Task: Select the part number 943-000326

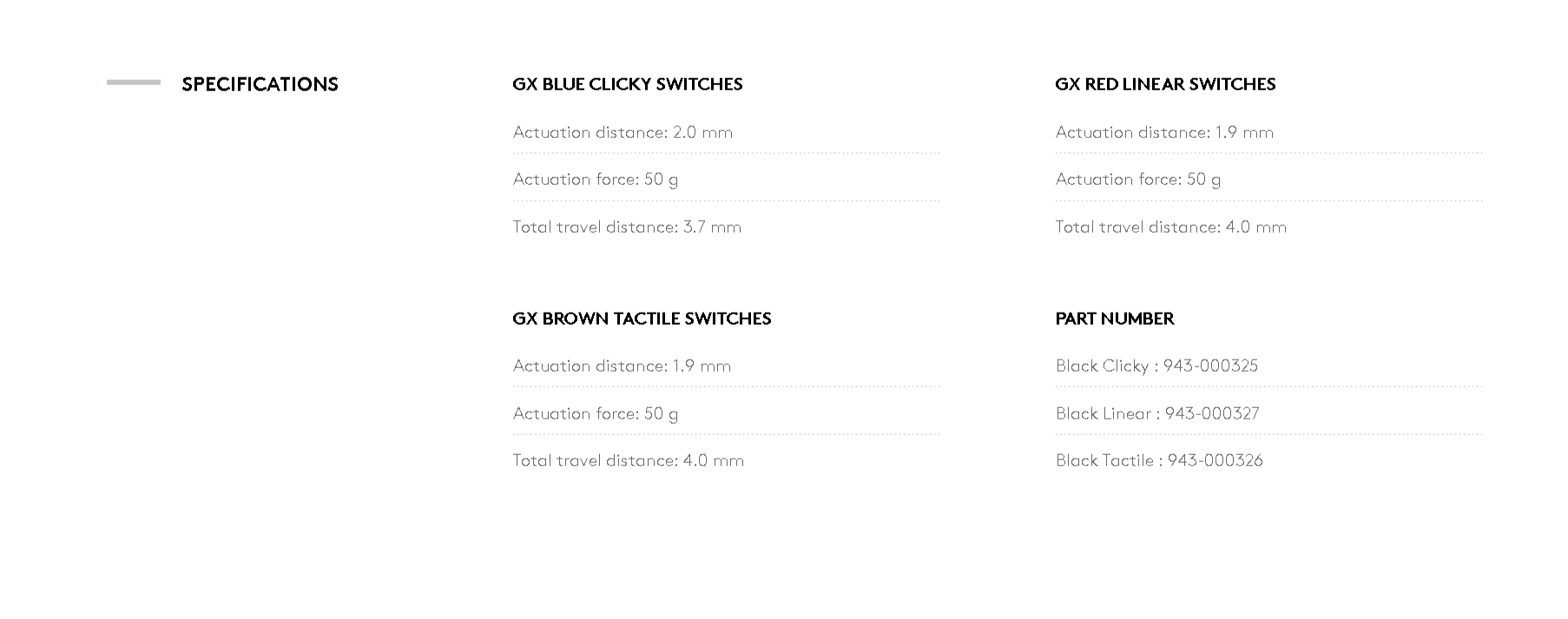Action: click(1215, 461)
